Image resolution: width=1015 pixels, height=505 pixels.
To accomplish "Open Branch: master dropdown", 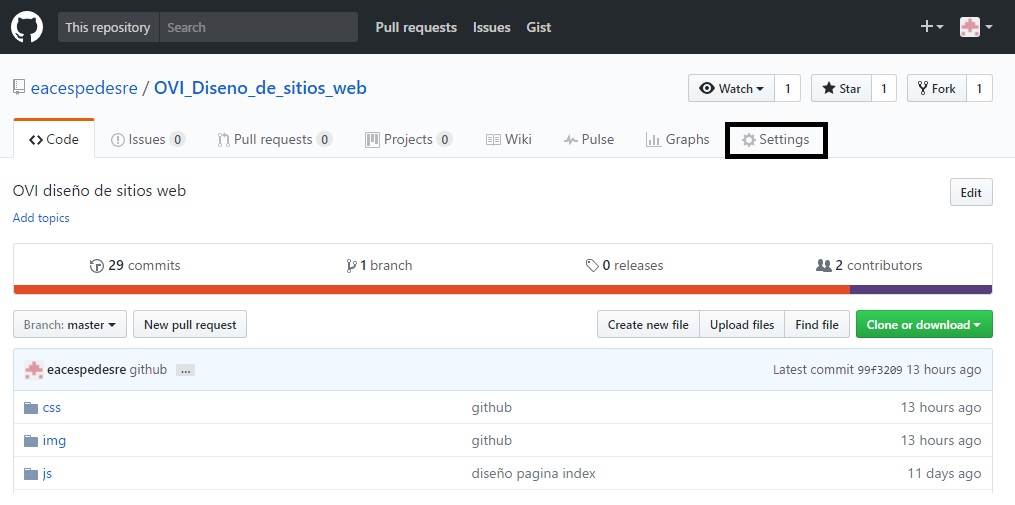I will point(70,324).
